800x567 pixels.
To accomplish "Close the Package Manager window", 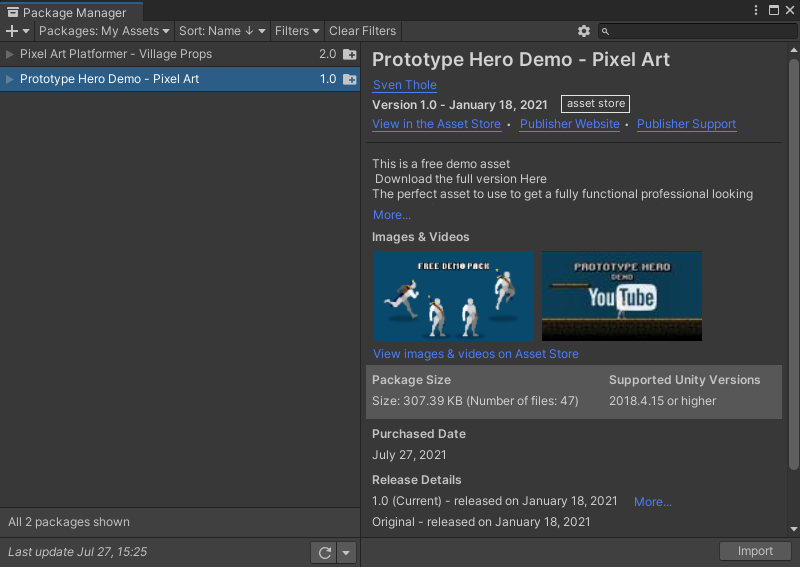I will 790,10.
